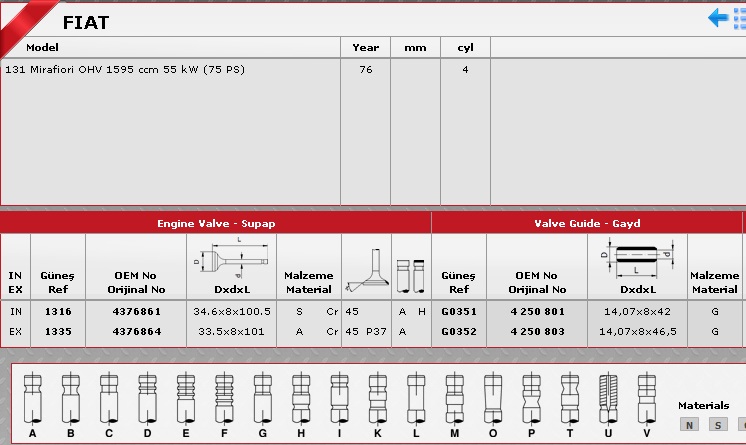This screenshot has height=445, width=746.
Task: Select valve stem tip type U
Action: pyautogui.click(x=608, y=402)
